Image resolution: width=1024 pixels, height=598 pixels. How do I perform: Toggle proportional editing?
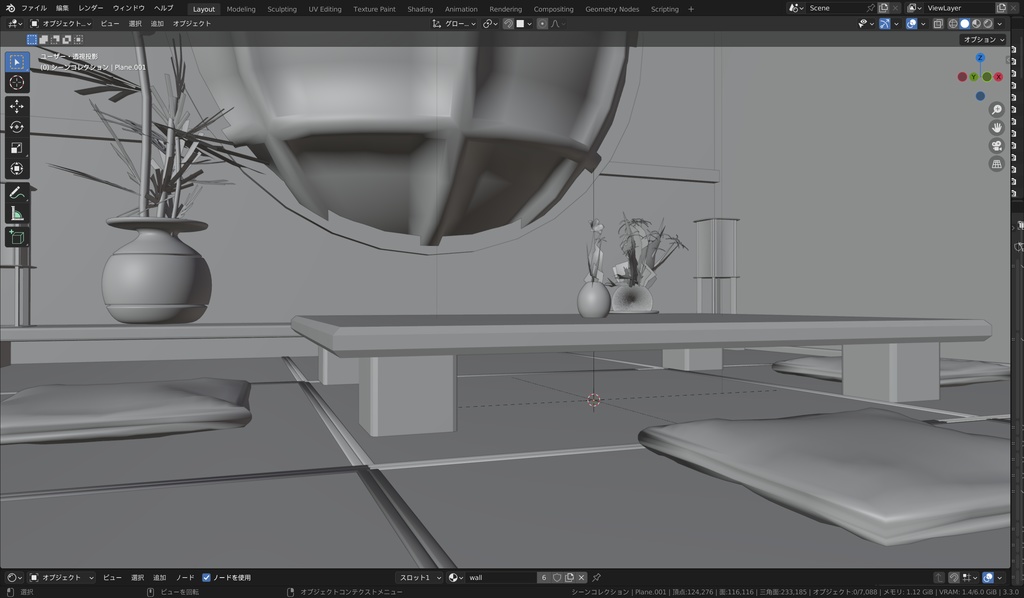[x=542, y=24]
